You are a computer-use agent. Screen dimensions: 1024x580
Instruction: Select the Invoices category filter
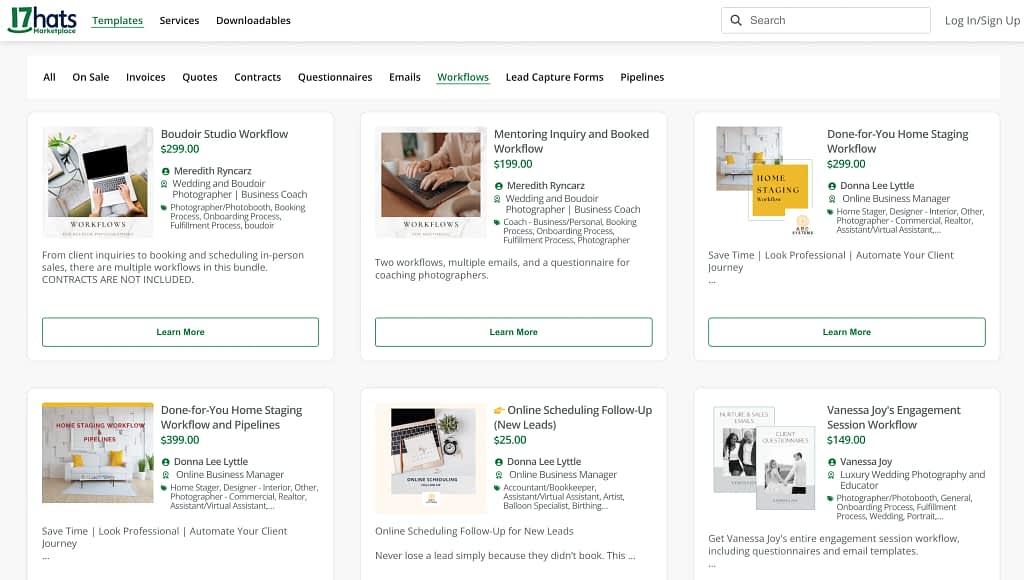[x=146, y=77]
